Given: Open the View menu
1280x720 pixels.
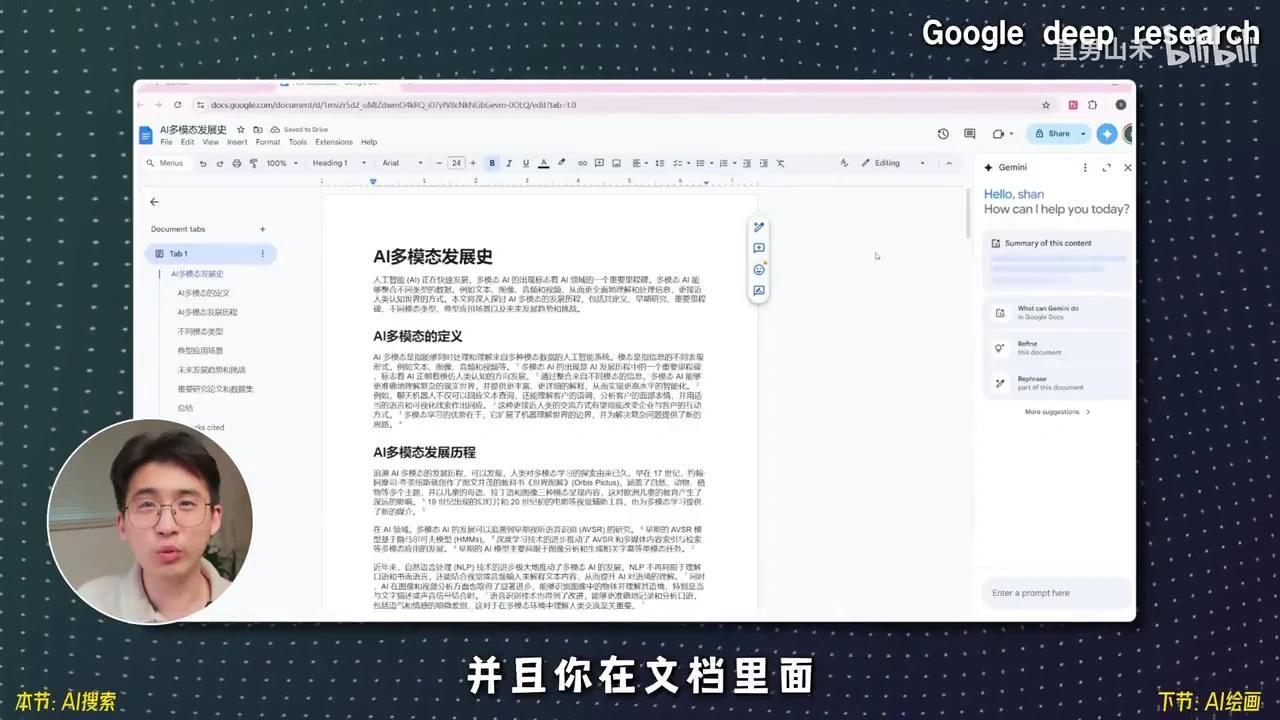Looking at the screenshot, I should 210,142.
